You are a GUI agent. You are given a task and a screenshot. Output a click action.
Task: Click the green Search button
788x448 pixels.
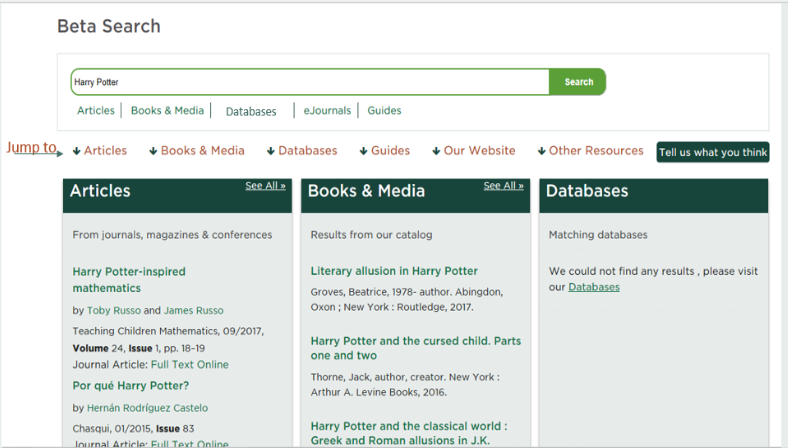pos(577,82)
